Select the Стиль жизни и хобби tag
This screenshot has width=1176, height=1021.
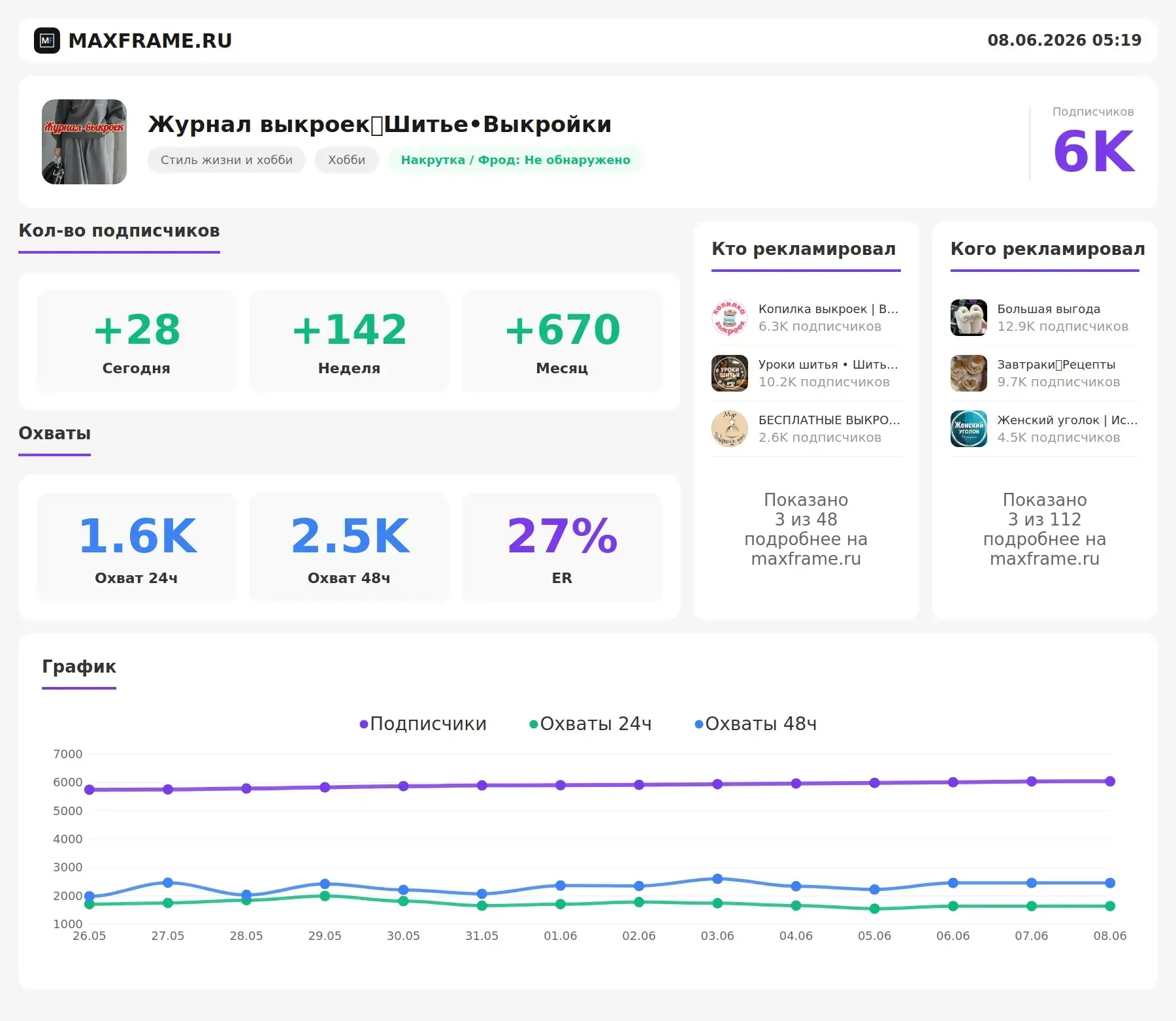pyautogui.click(x=227, y=160)
